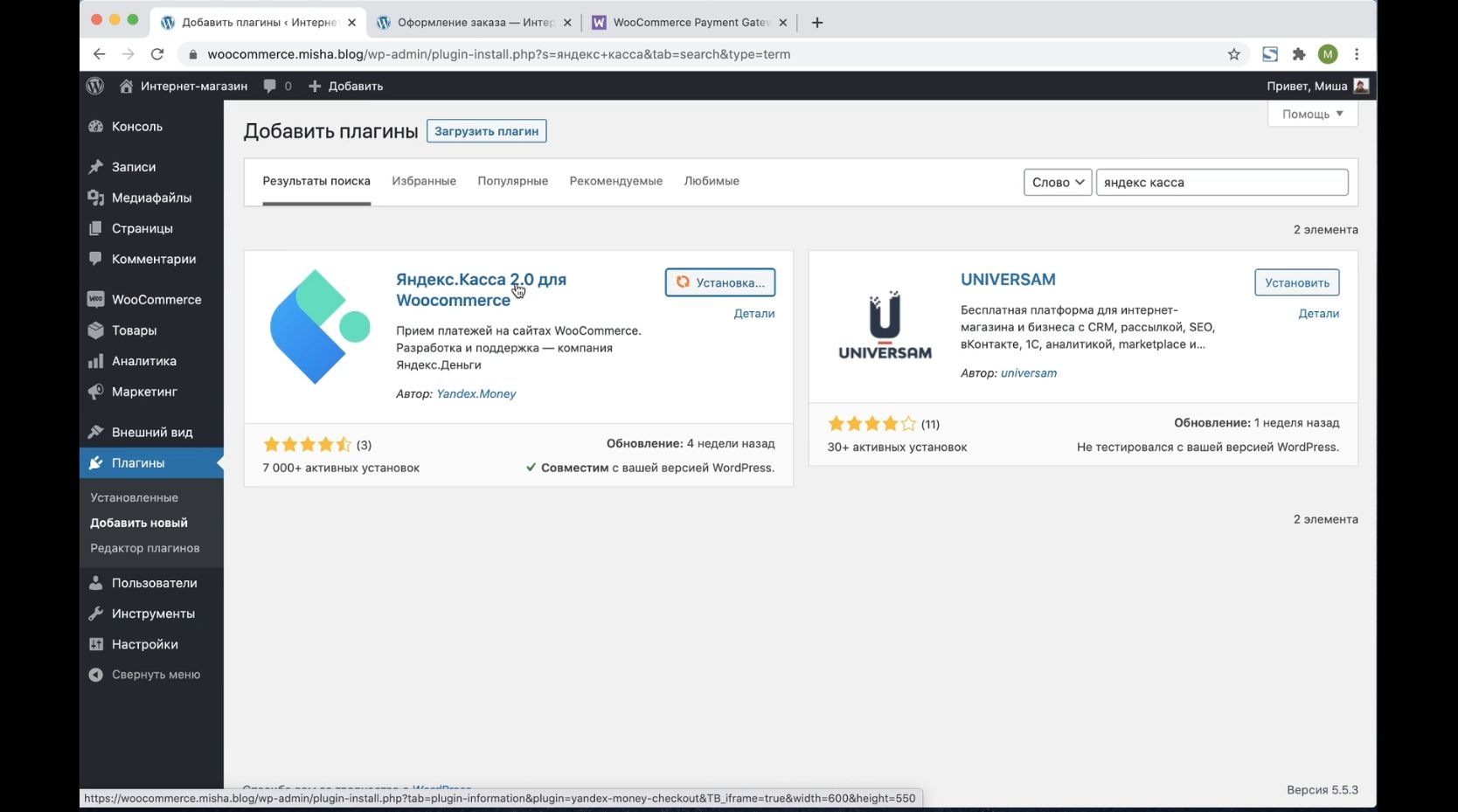Open Записи in the sidebar
1458x812 pixels.
click(151, 167)
